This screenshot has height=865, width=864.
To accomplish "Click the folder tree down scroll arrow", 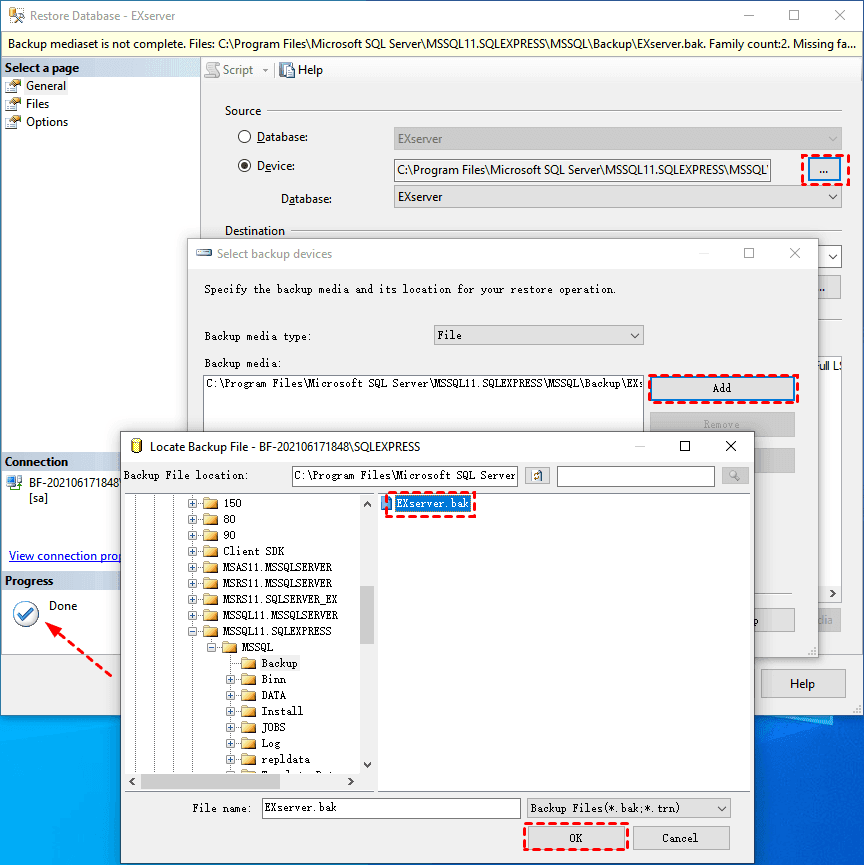I will pos(367,765).
